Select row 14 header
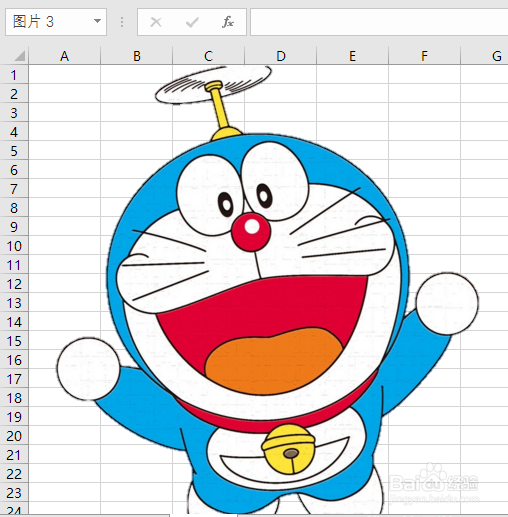Screen dimensions: 508x517 14,321
